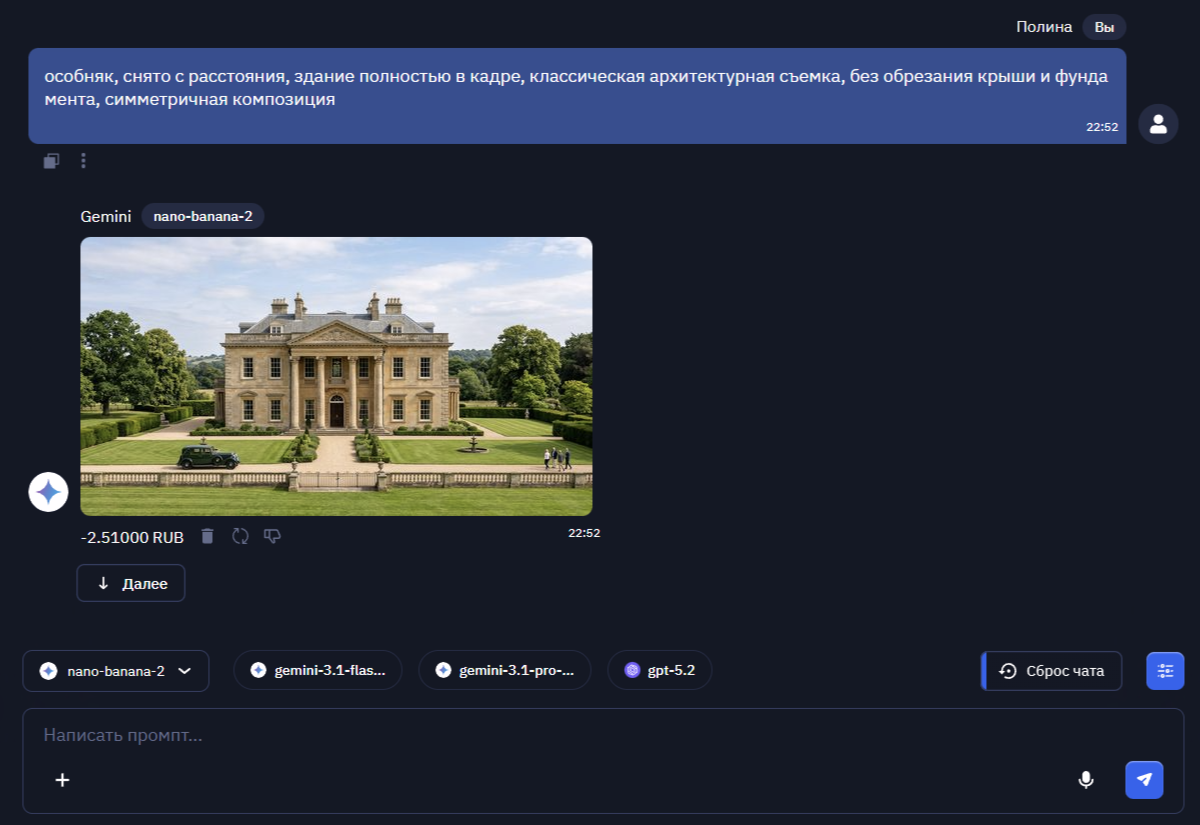Switch to gemini-3.1-flash model chip

318,671
